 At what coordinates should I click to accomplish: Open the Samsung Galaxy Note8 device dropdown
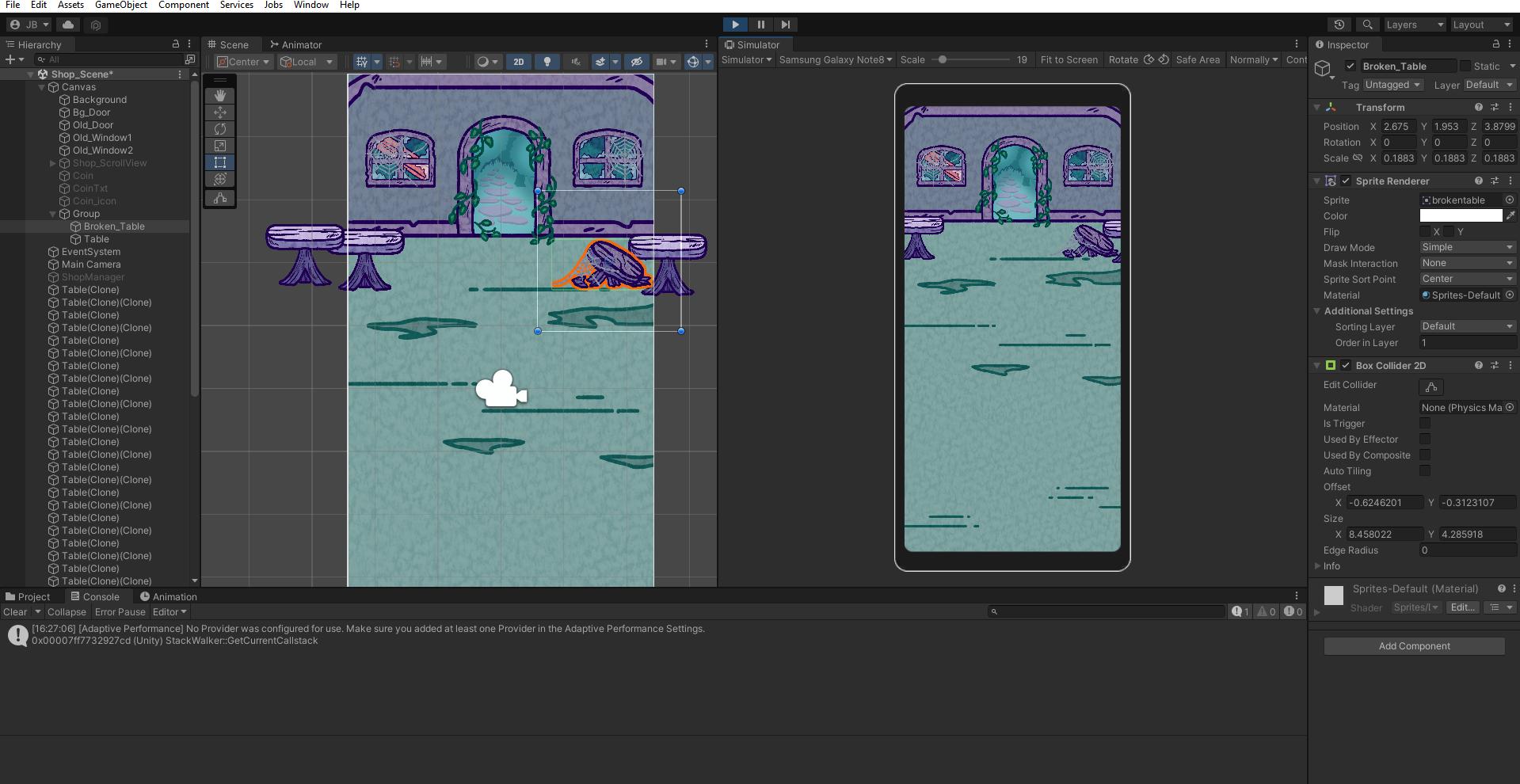pos(836,59)
